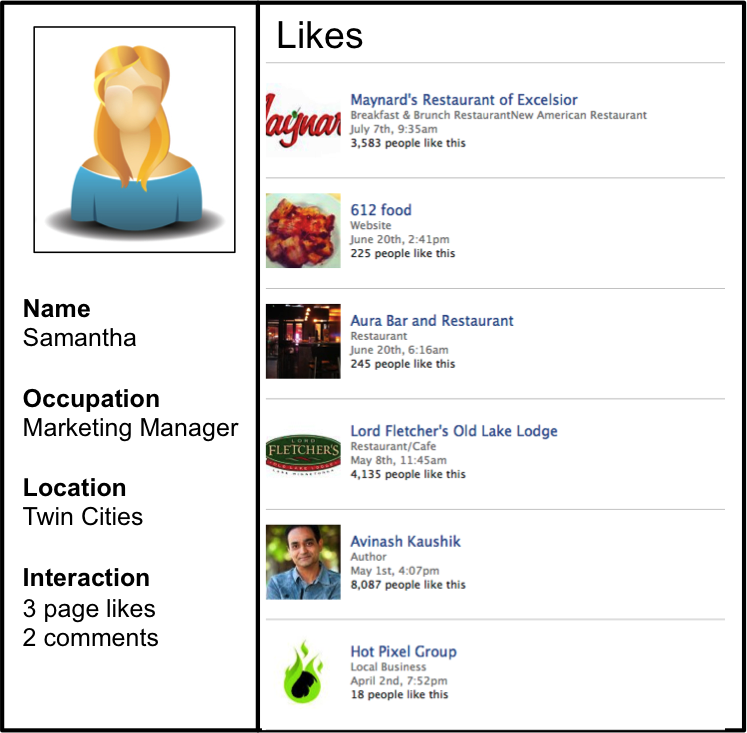
Task: Click "3 page likes" interaction text
Action: 89,609
